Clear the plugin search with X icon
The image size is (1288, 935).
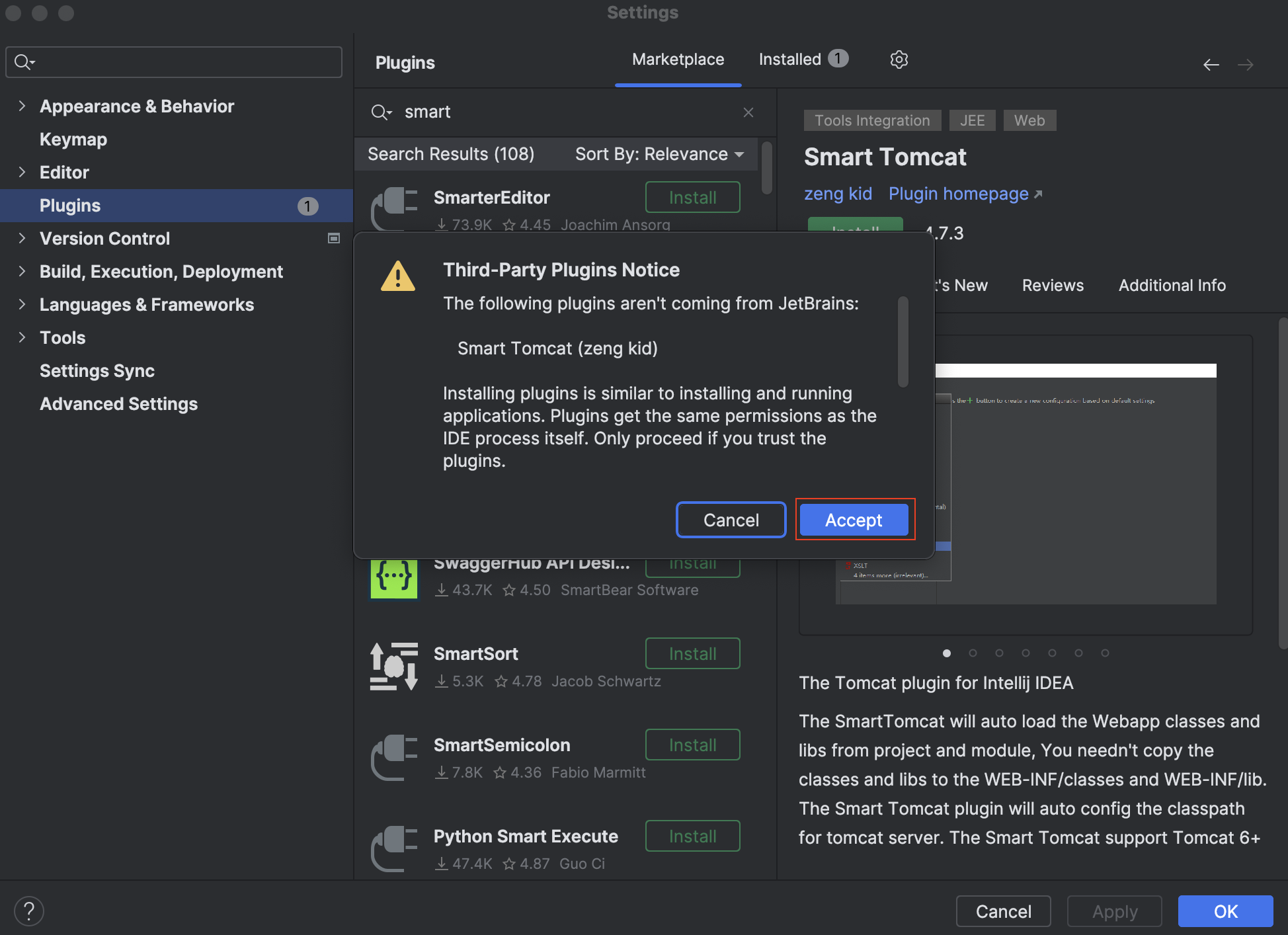(748, 112)
